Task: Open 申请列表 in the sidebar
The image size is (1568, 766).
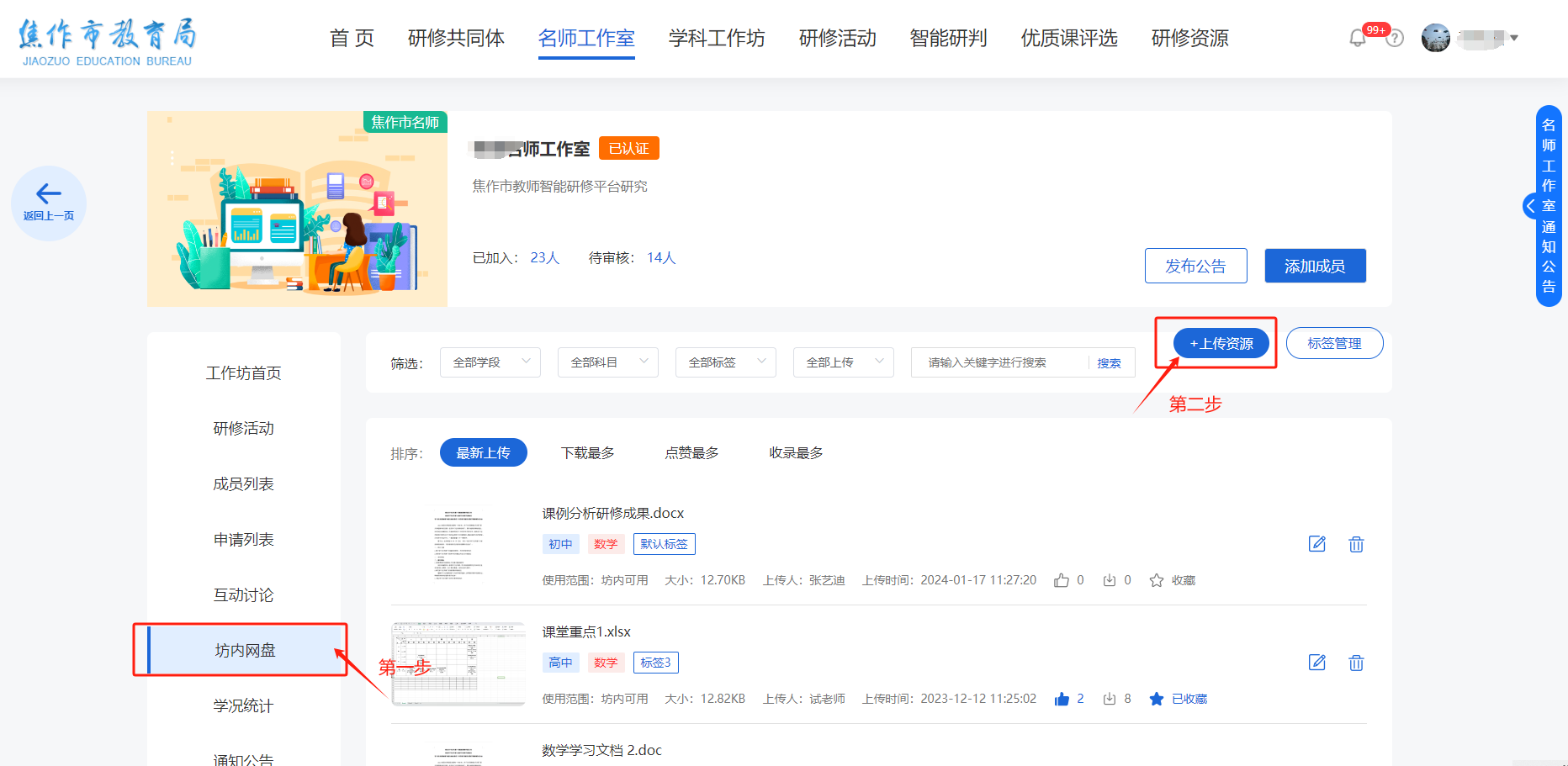Action: (244, 539)
